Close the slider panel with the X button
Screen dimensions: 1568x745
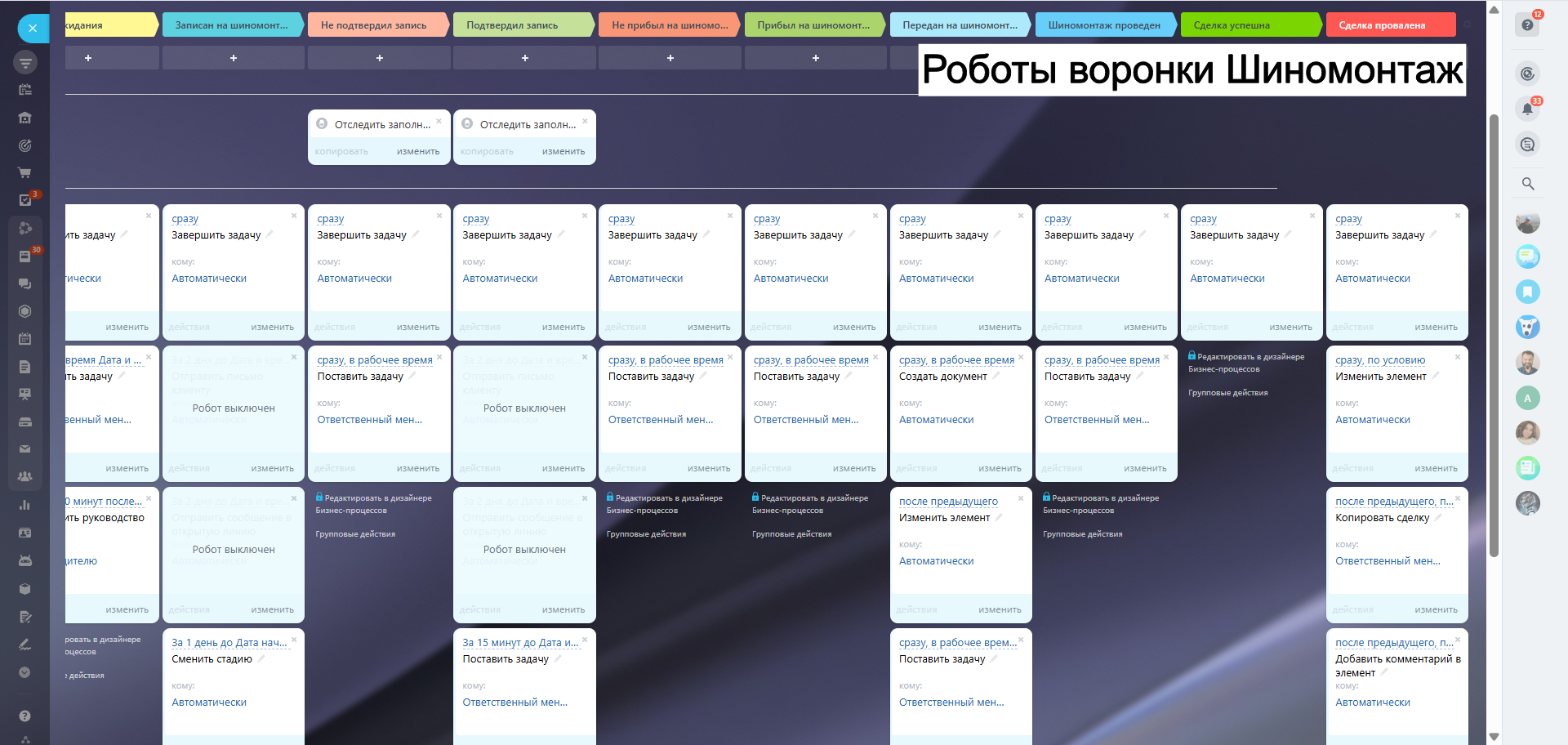click(33, 29)
